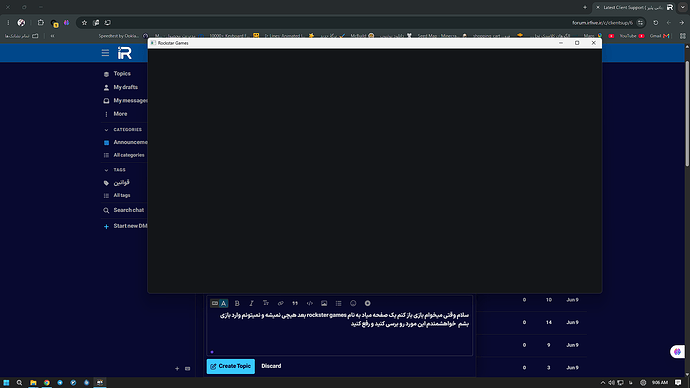Apply italic formatting in composer

pos(251,303)
